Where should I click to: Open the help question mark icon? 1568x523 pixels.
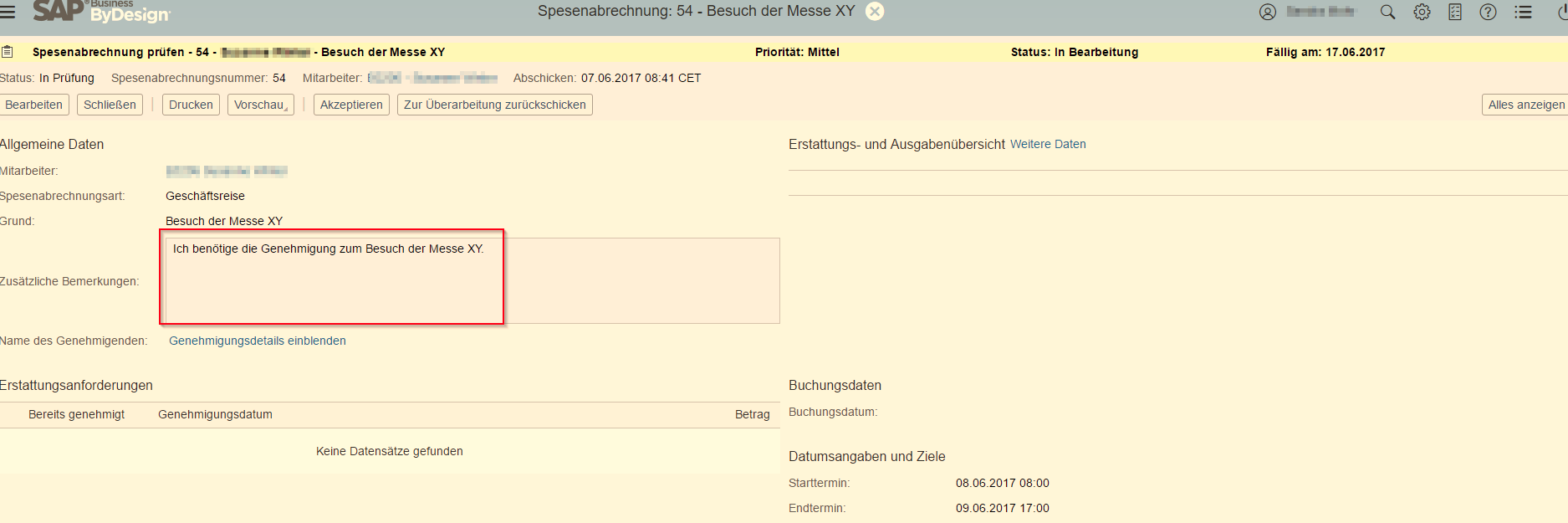pyautogui.click(x=1488, y=12)
